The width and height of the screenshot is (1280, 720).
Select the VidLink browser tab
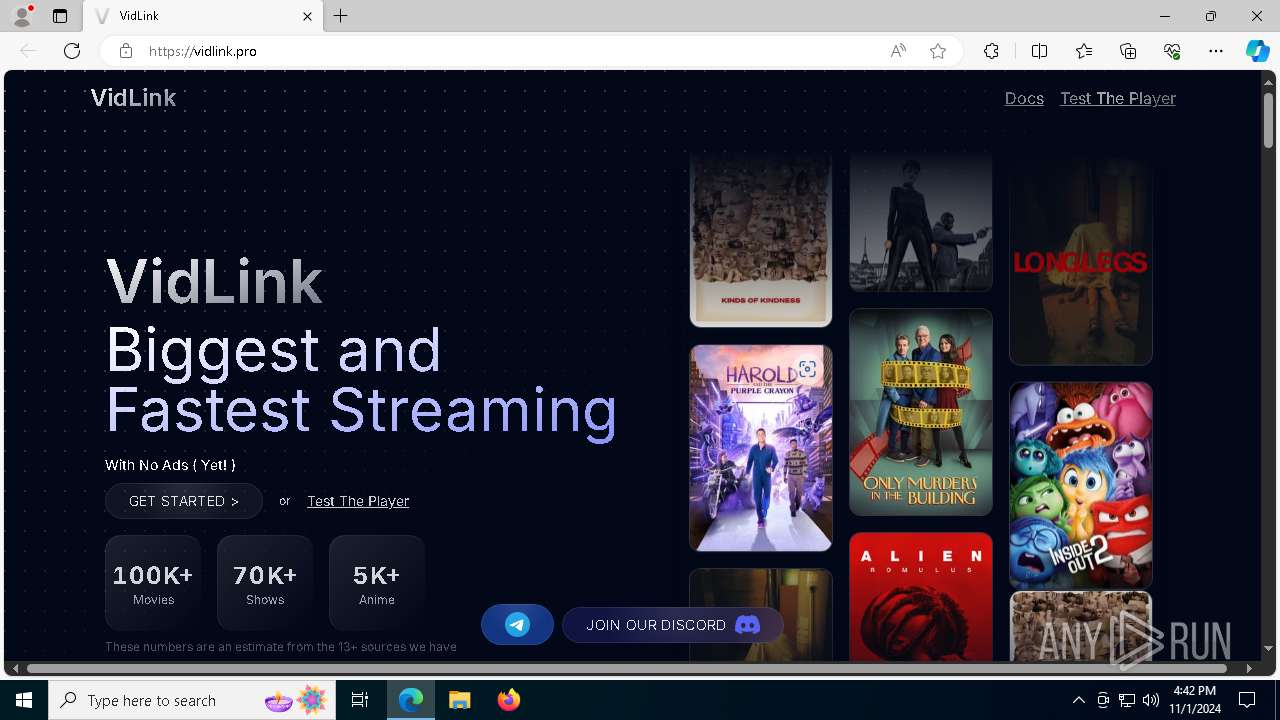(x=203, y=16)
